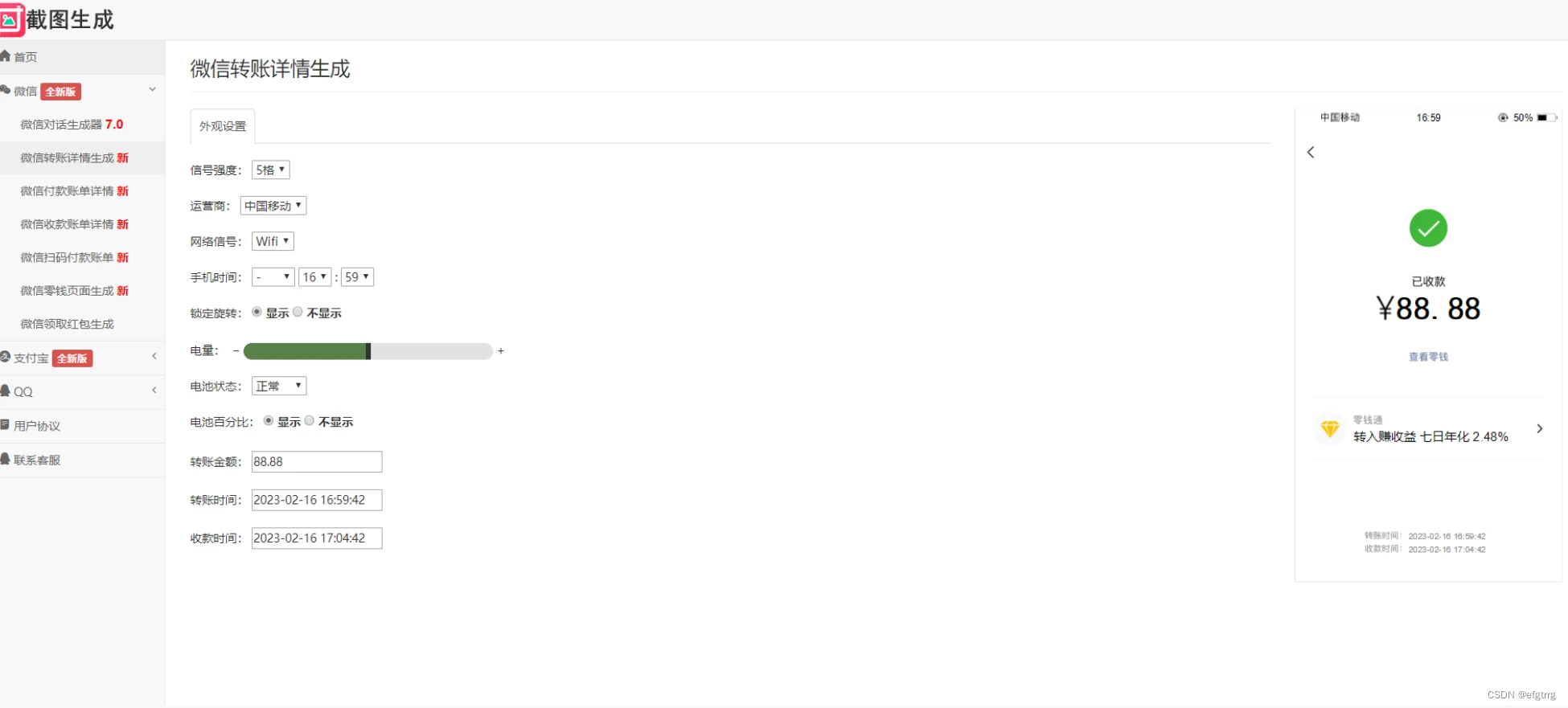Image resolution: width=1568 pixels, height=708 pixels.
Task: Open the 信号强度 dropdown
Action: coord(270,170)
